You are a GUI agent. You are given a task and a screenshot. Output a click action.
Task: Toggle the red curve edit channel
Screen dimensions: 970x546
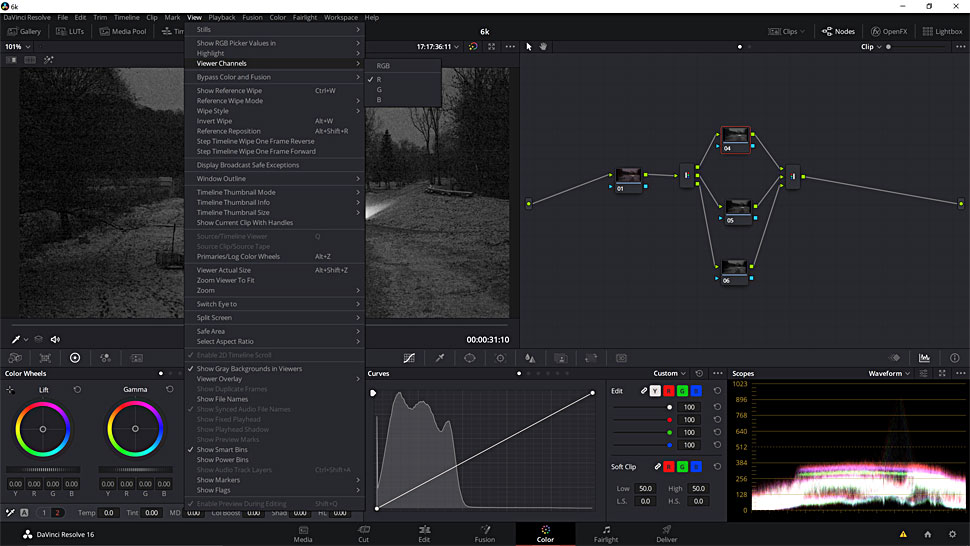[x=669, y=391]
